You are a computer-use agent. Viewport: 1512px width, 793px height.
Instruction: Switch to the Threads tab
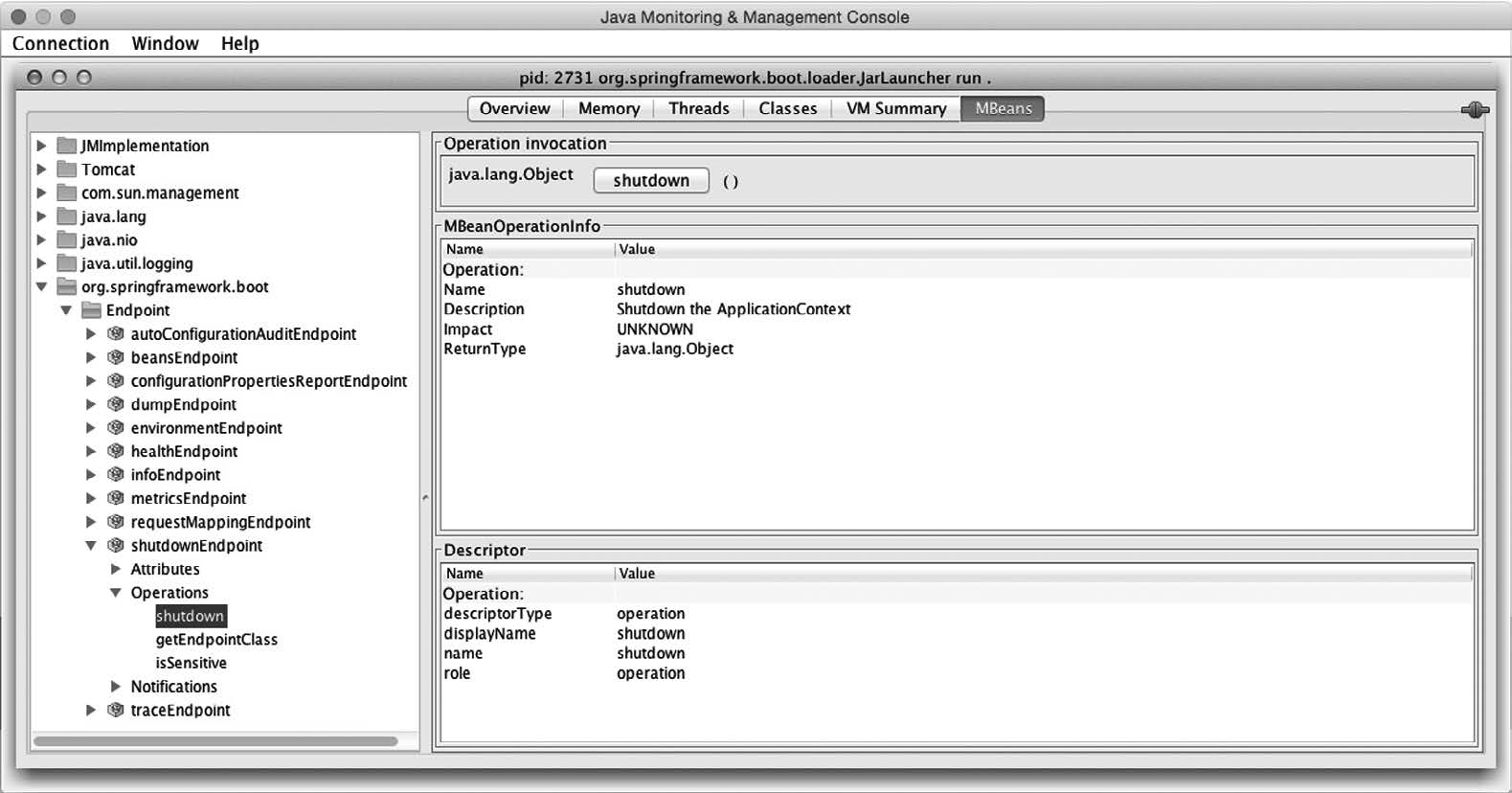pos(698,109)
